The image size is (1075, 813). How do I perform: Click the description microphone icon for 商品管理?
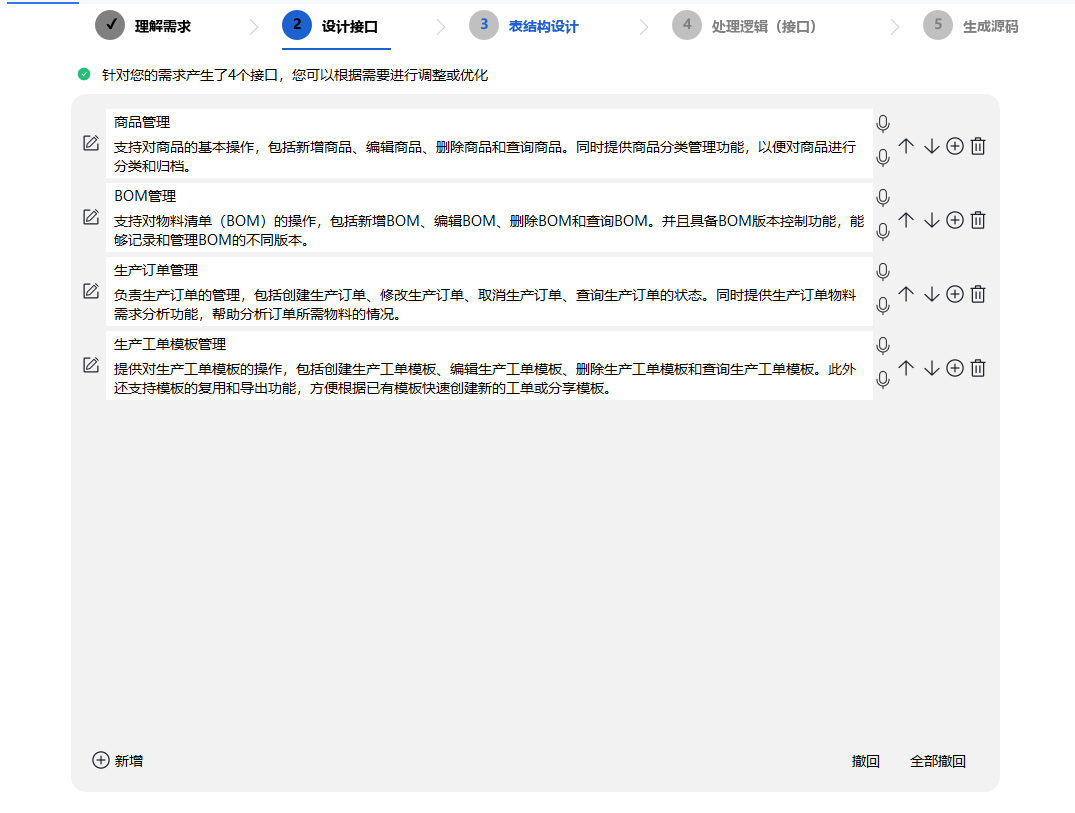883,158
